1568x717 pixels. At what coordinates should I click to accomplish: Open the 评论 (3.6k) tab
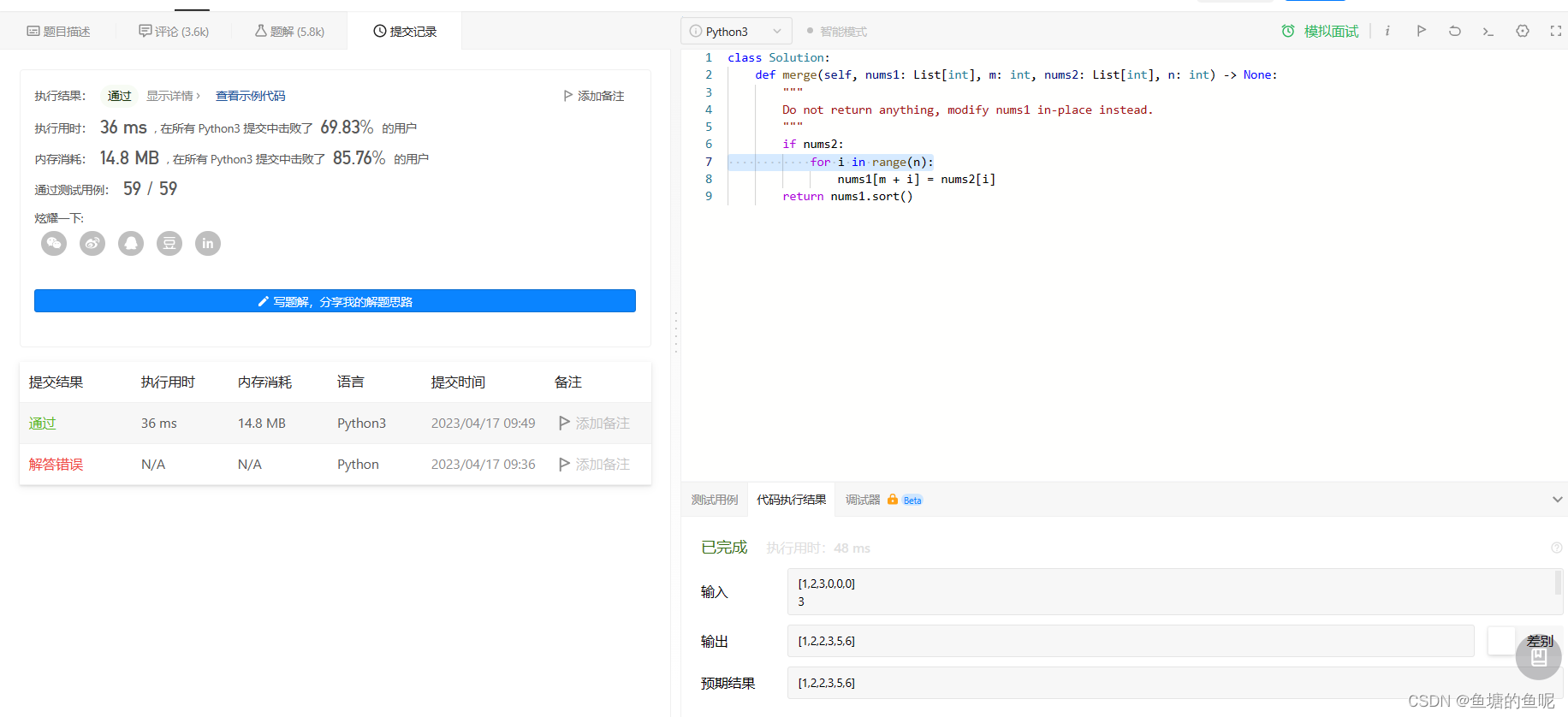click(174, 32)
